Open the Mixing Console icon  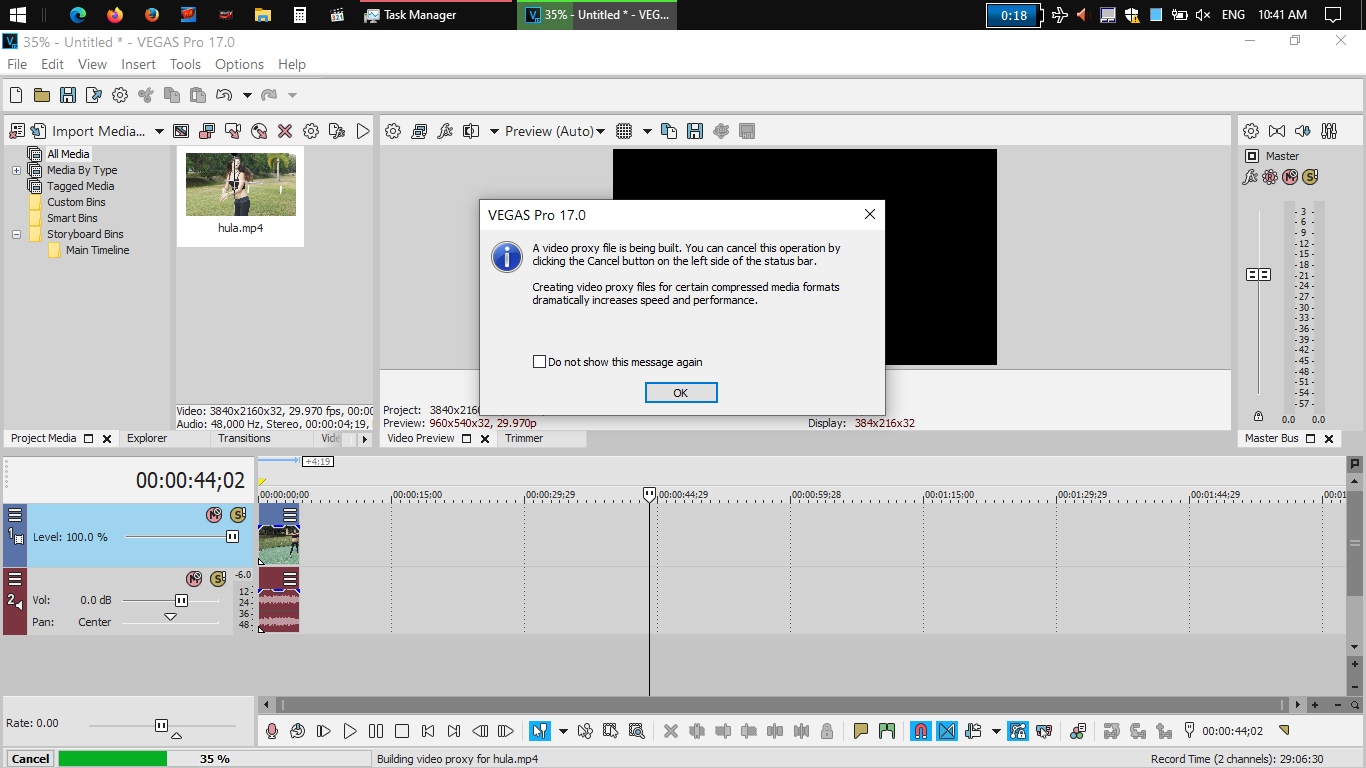1329,131
